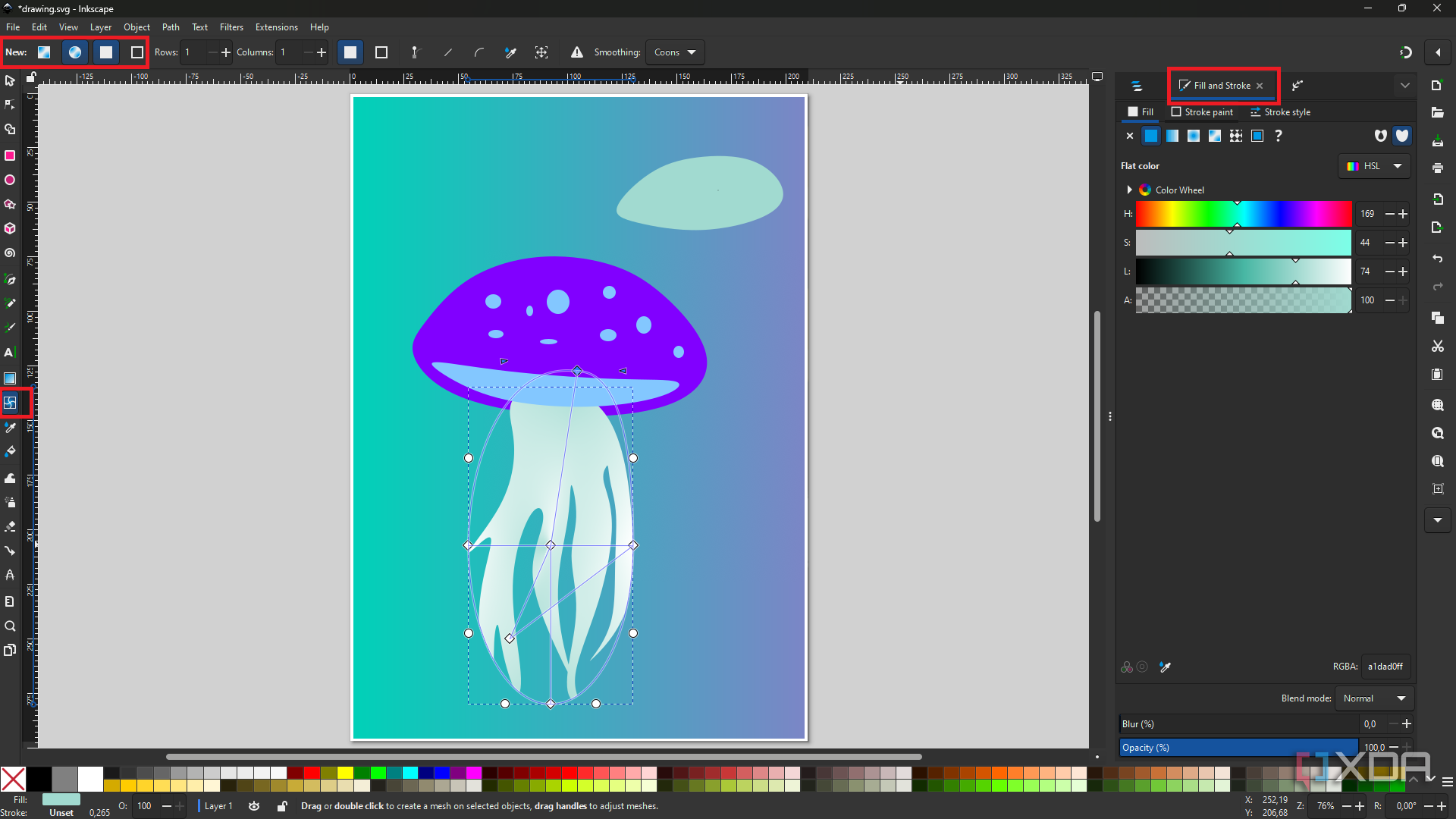
Task: Select the Star/Polygon tool
Action: click(10, 205)
